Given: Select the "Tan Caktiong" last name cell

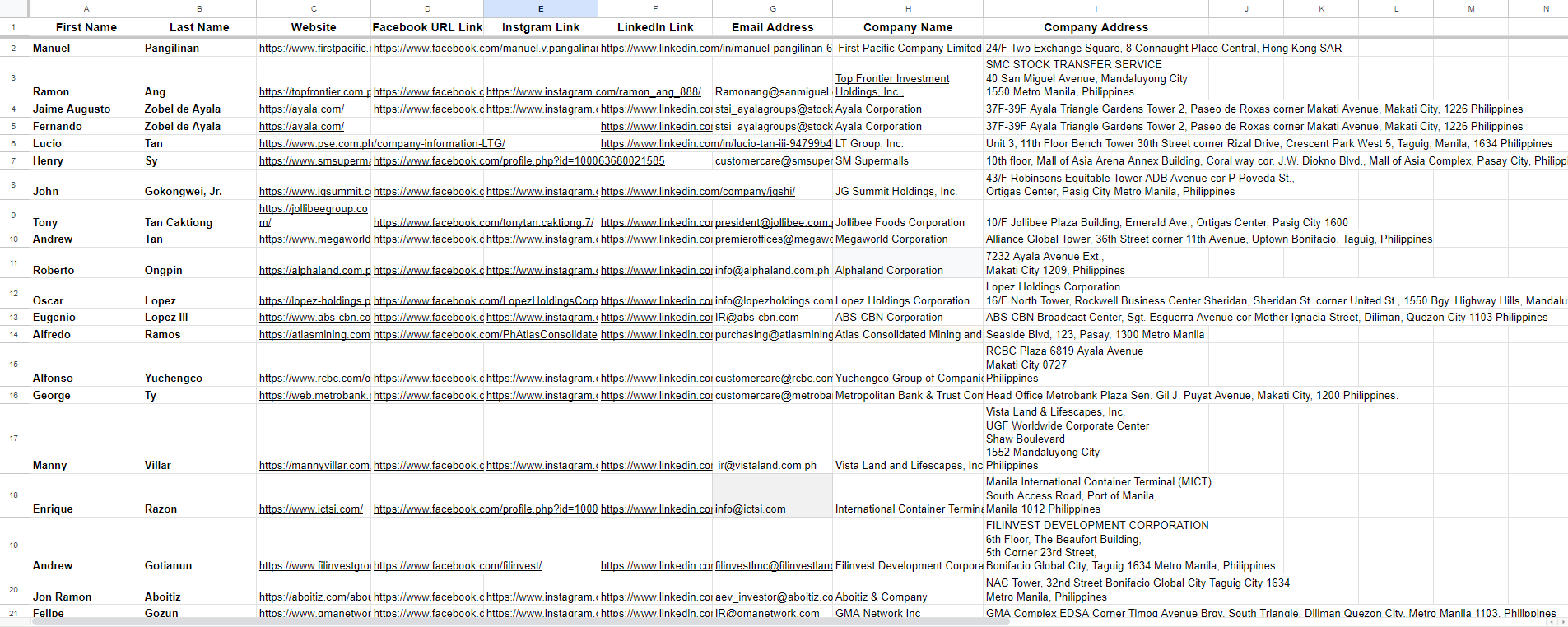Looking at the screenshot, I should click(x=199, y=216).
